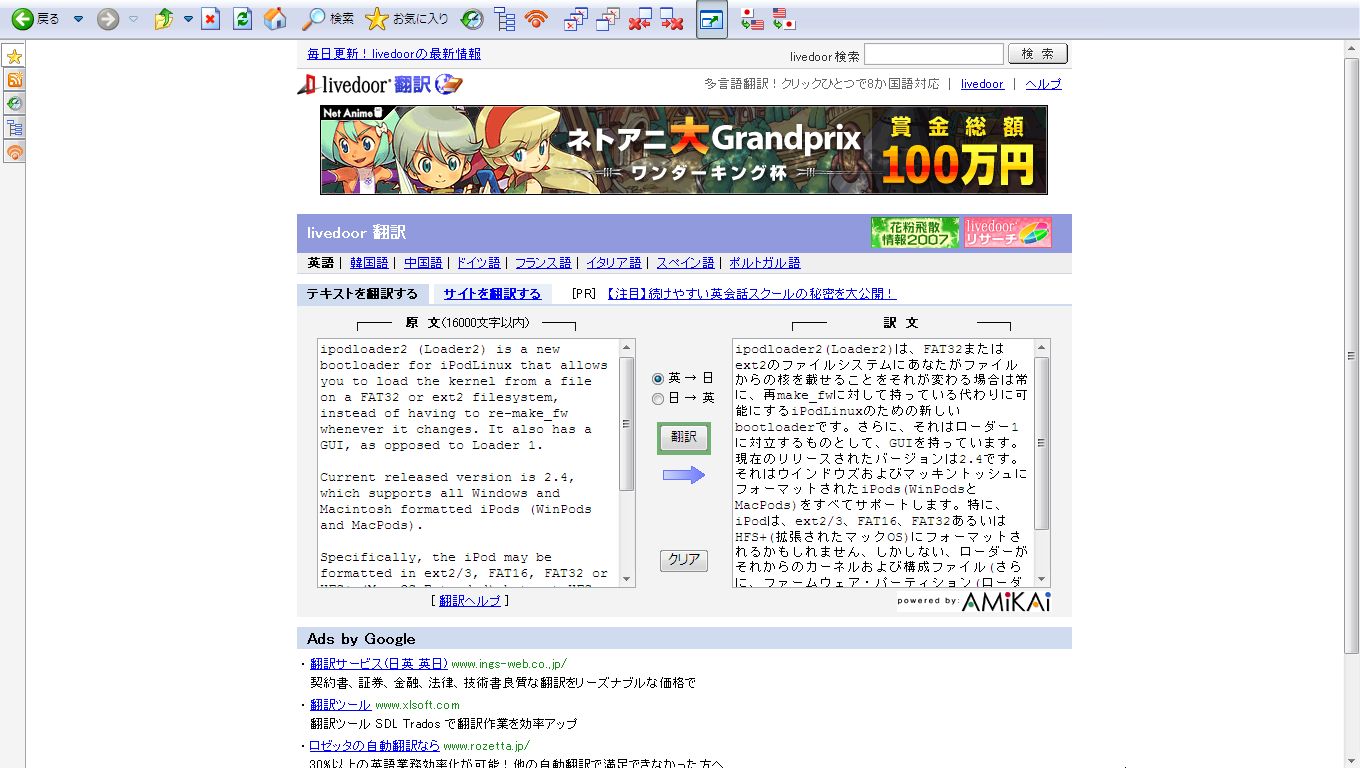Click the livedoor検索 text input field
This screenshot has width=1360, height=768.
coord(934,54)
